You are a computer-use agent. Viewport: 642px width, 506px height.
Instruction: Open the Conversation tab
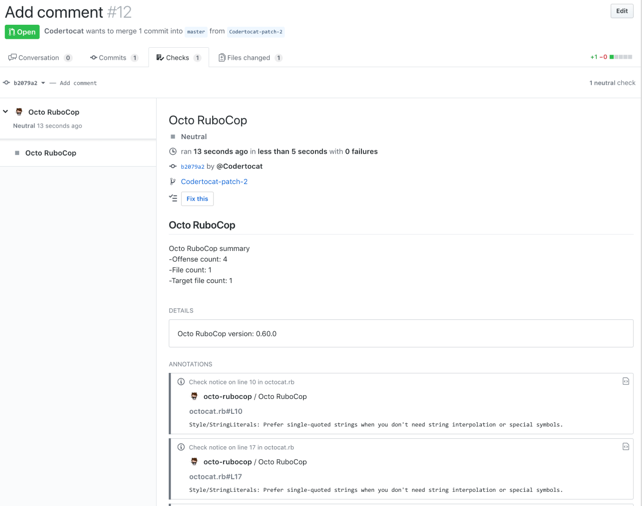point(40,58)
